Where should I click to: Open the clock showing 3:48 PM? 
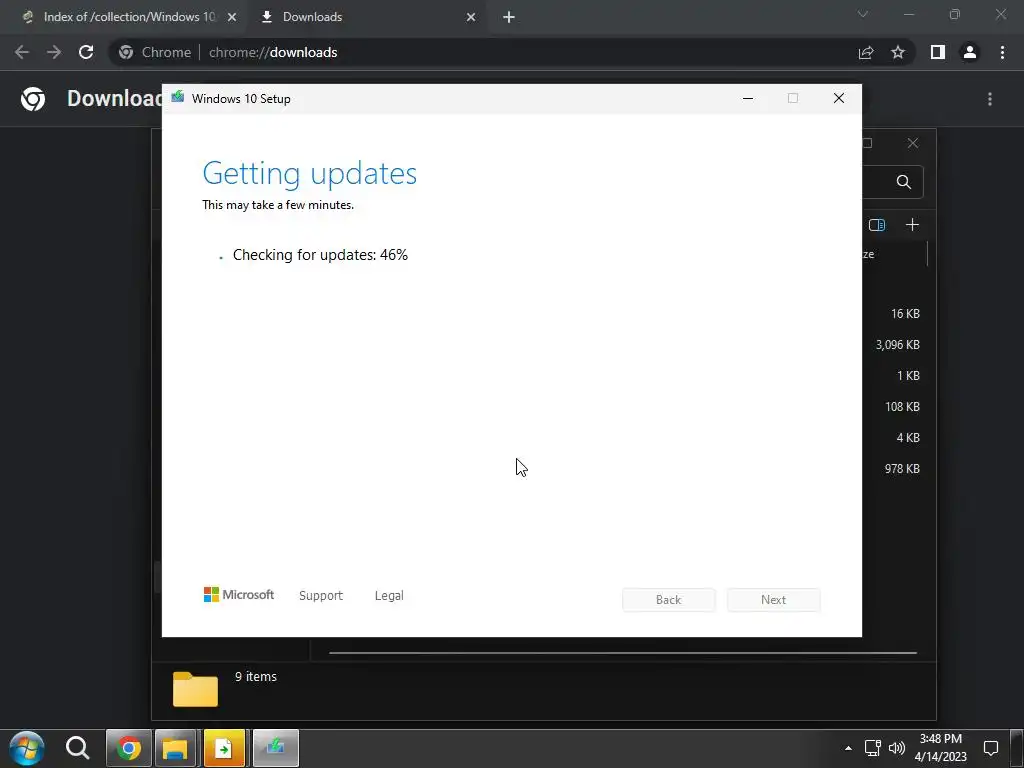tap(940, 748)
